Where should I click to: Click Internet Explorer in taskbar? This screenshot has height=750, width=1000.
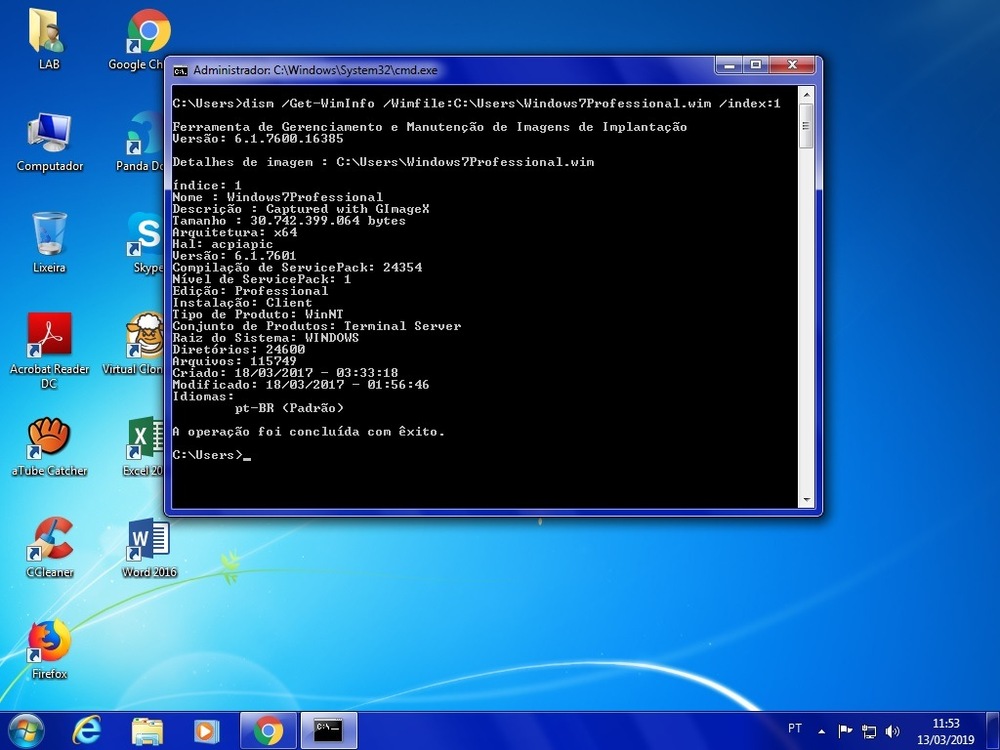(87, 730)
